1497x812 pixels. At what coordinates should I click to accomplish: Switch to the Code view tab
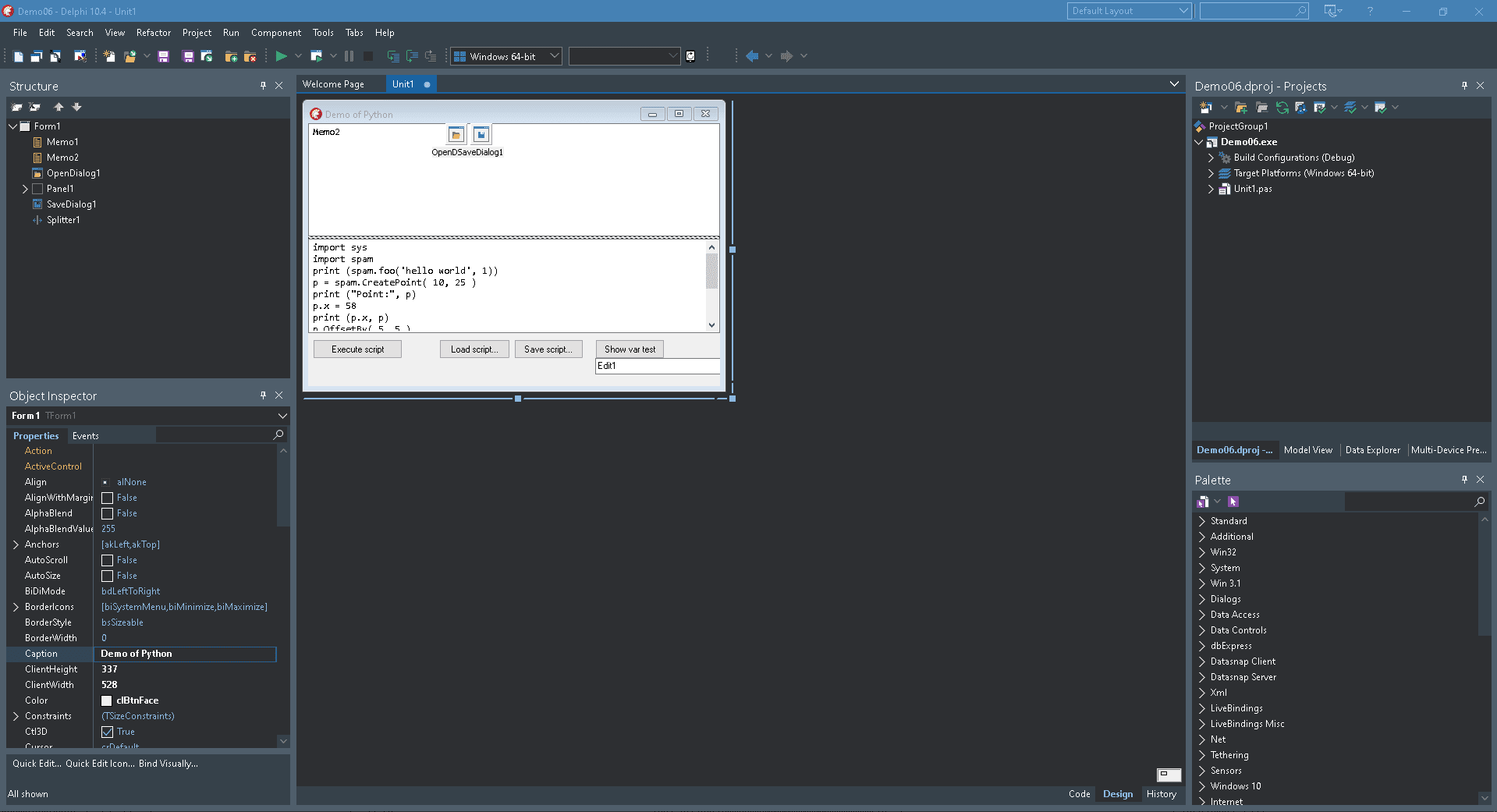1080,794
